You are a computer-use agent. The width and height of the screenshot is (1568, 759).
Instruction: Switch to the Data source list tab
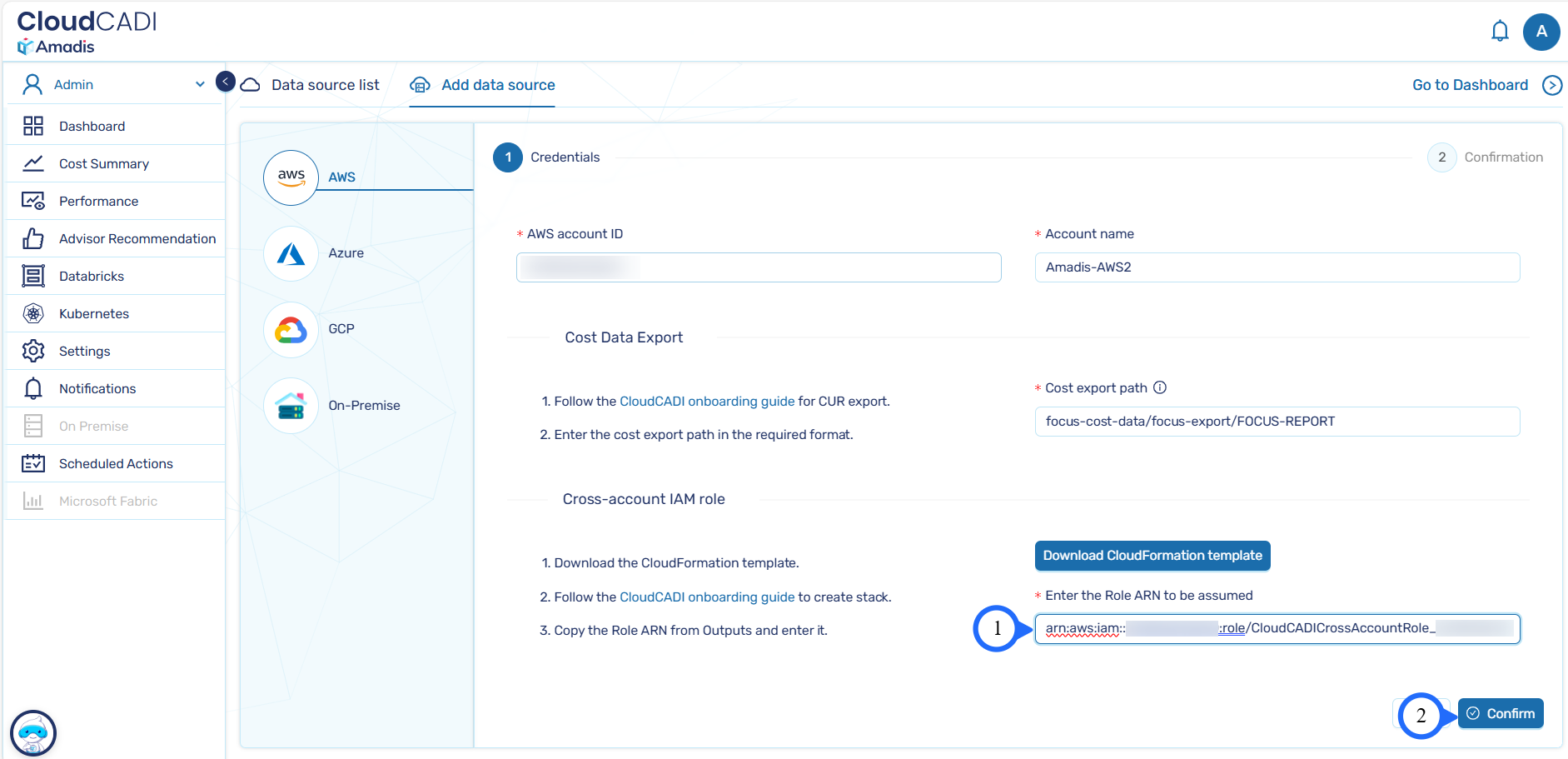click(x=324, y=85)
